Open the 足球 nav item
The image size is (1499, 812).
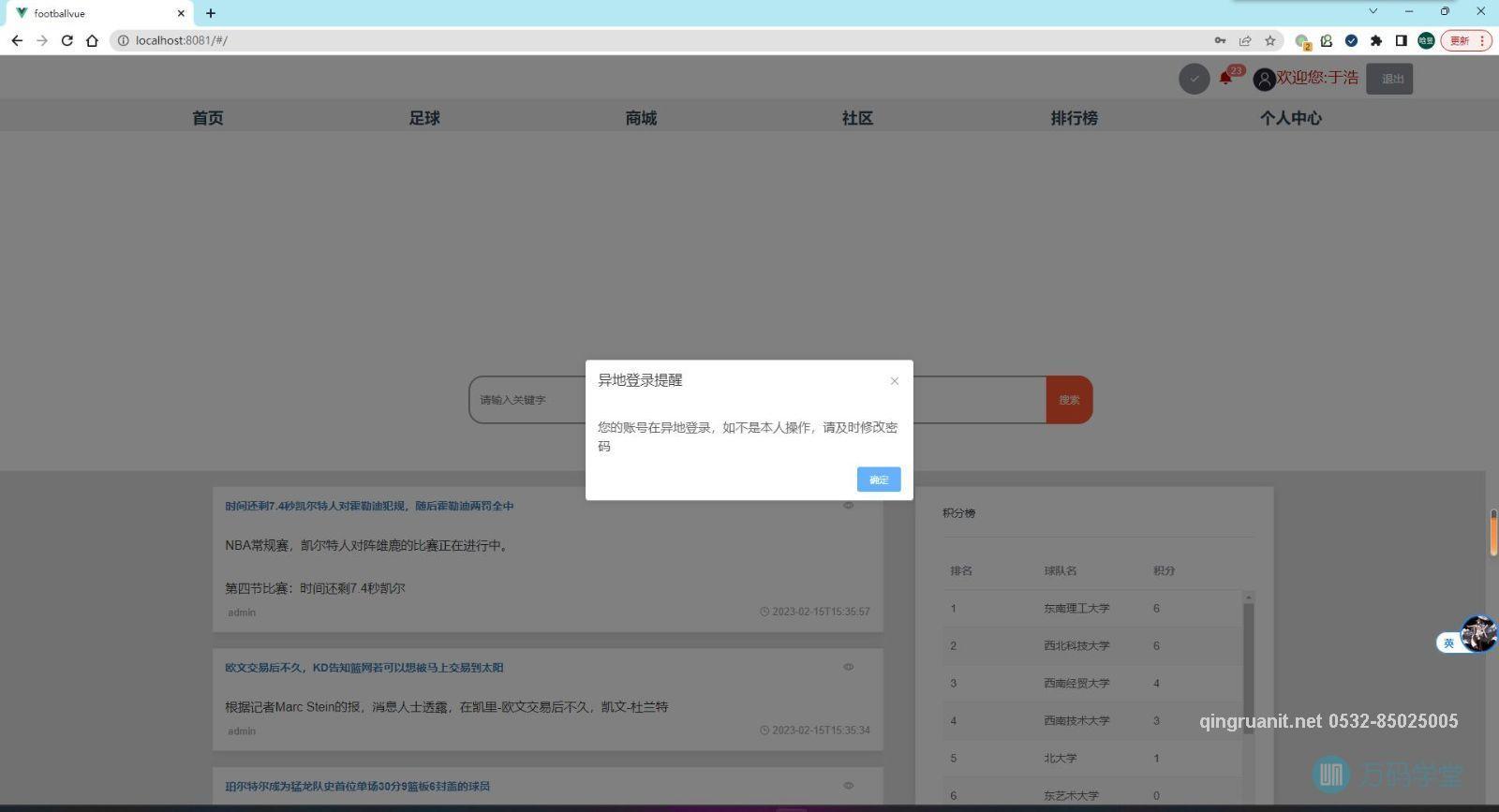pyautogui.click(x=424, y=118)
